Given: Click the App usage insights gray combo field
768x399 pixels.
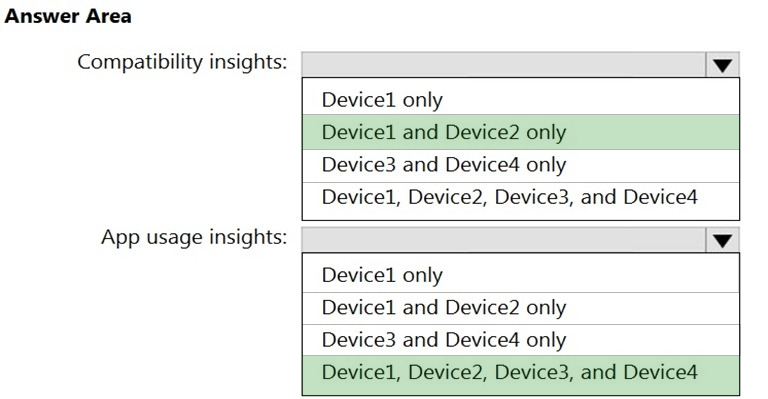Looking at the screenshot, I should click(x=520, y=240).
